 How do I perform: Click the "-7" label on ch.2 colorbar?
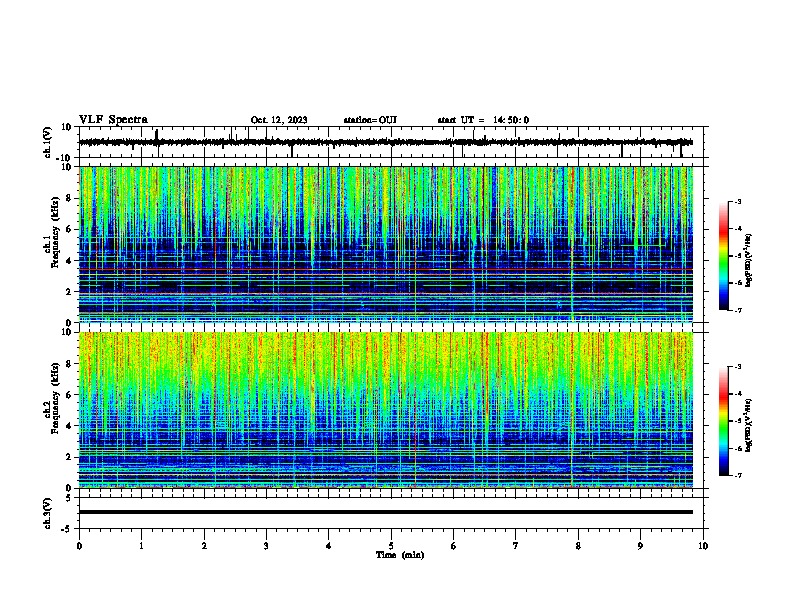738,475
